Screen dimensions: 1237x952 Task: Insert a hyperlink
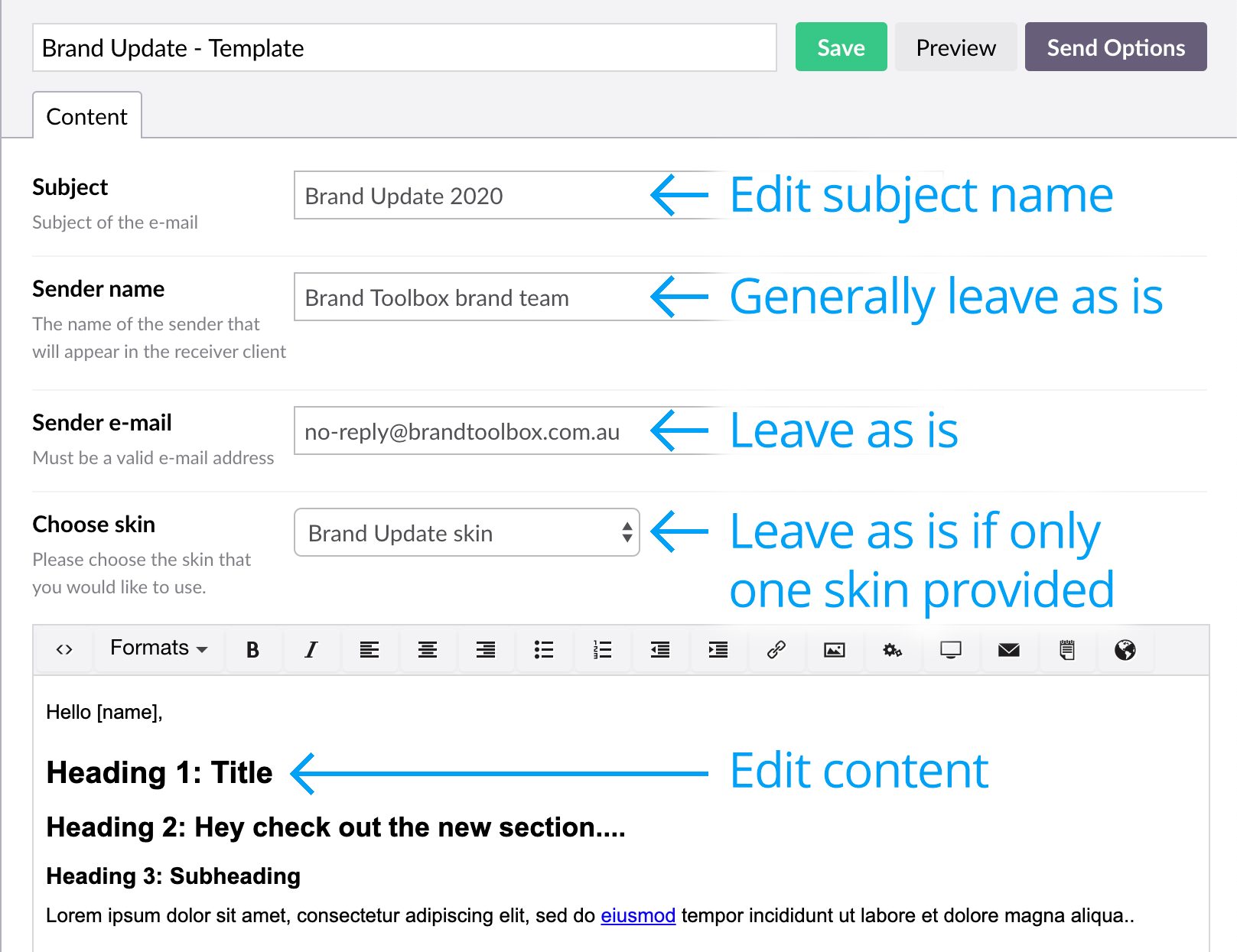click(776, 650)
